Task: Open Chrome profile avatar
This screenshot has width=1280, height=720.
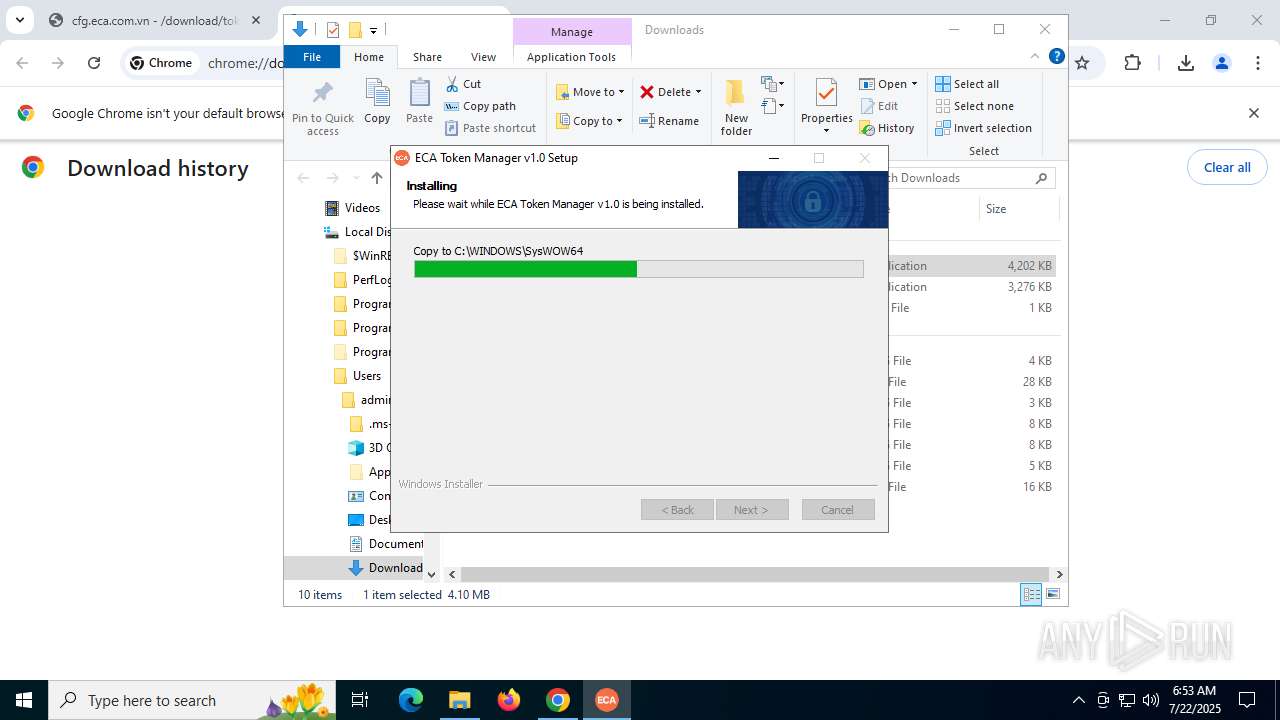Action: (1221, 63)
